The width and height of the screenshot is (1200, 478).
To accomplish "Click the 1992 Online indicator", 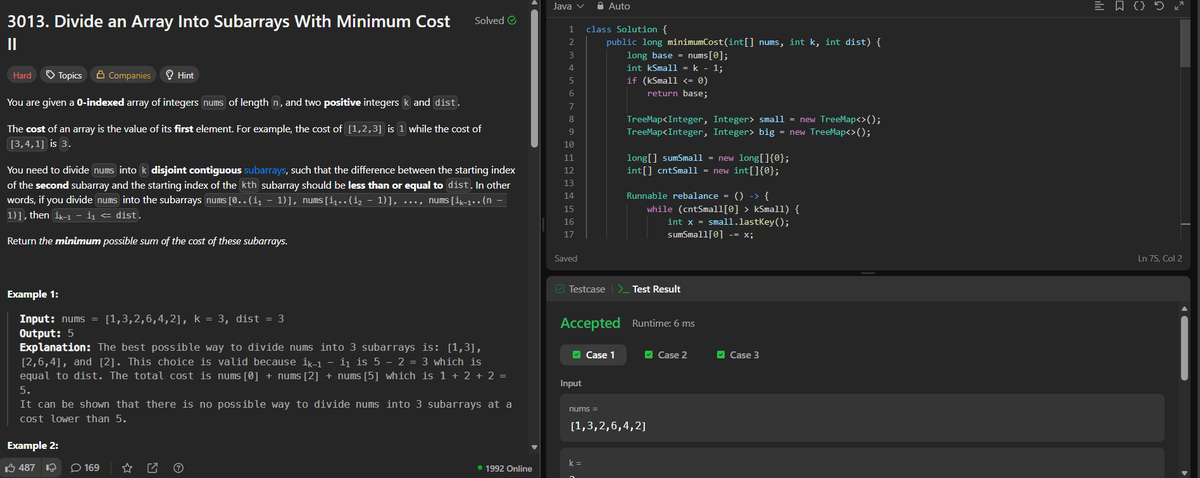I will (506, 468).
